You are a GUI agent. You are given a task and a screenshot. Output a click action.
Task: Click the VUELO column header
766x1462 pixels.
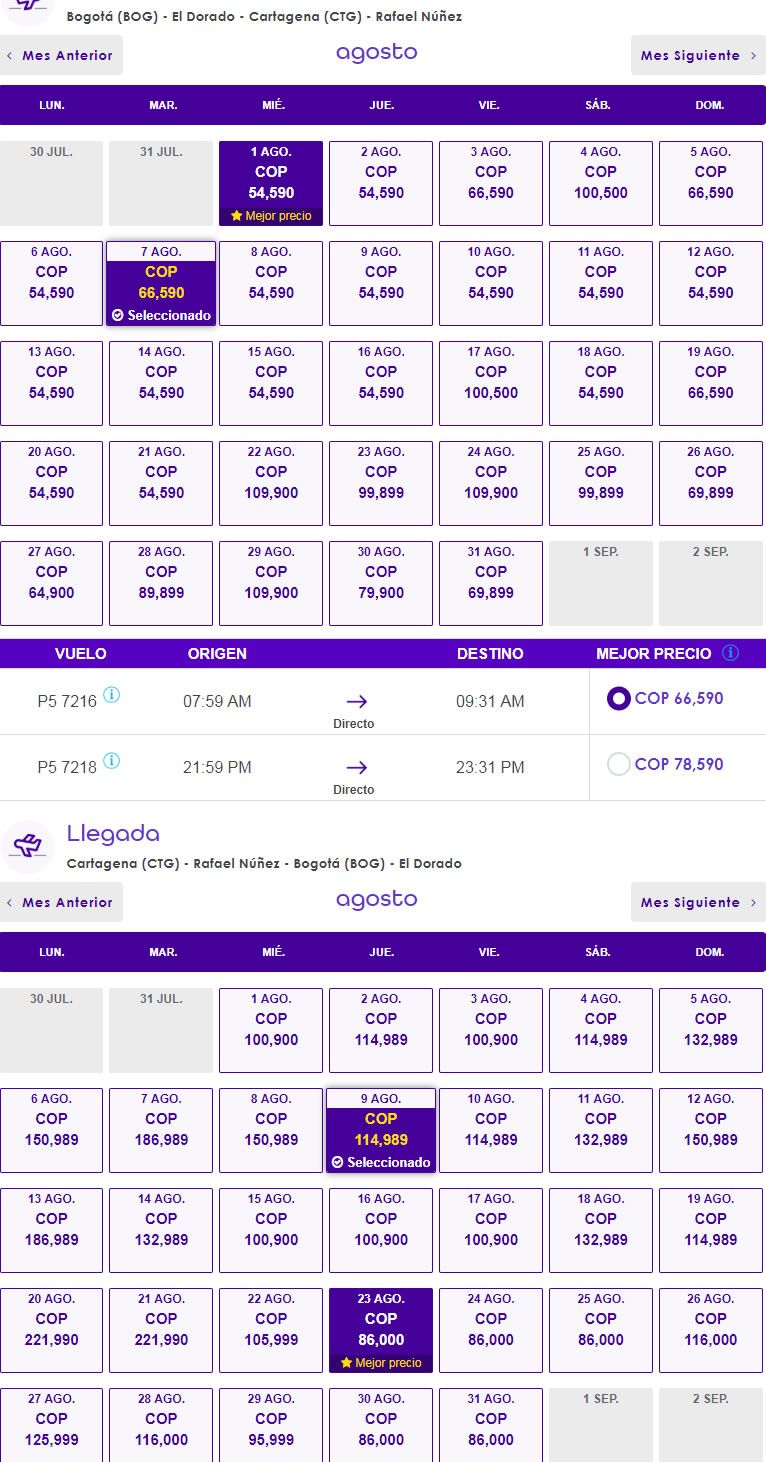(80, 653)
